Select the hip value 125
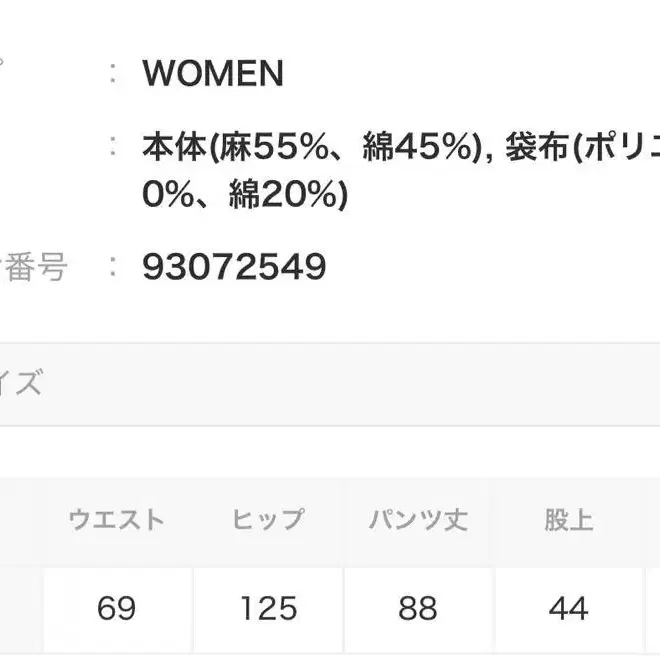The width and height of the screenshot is (660, 660). tap(267, 608)
